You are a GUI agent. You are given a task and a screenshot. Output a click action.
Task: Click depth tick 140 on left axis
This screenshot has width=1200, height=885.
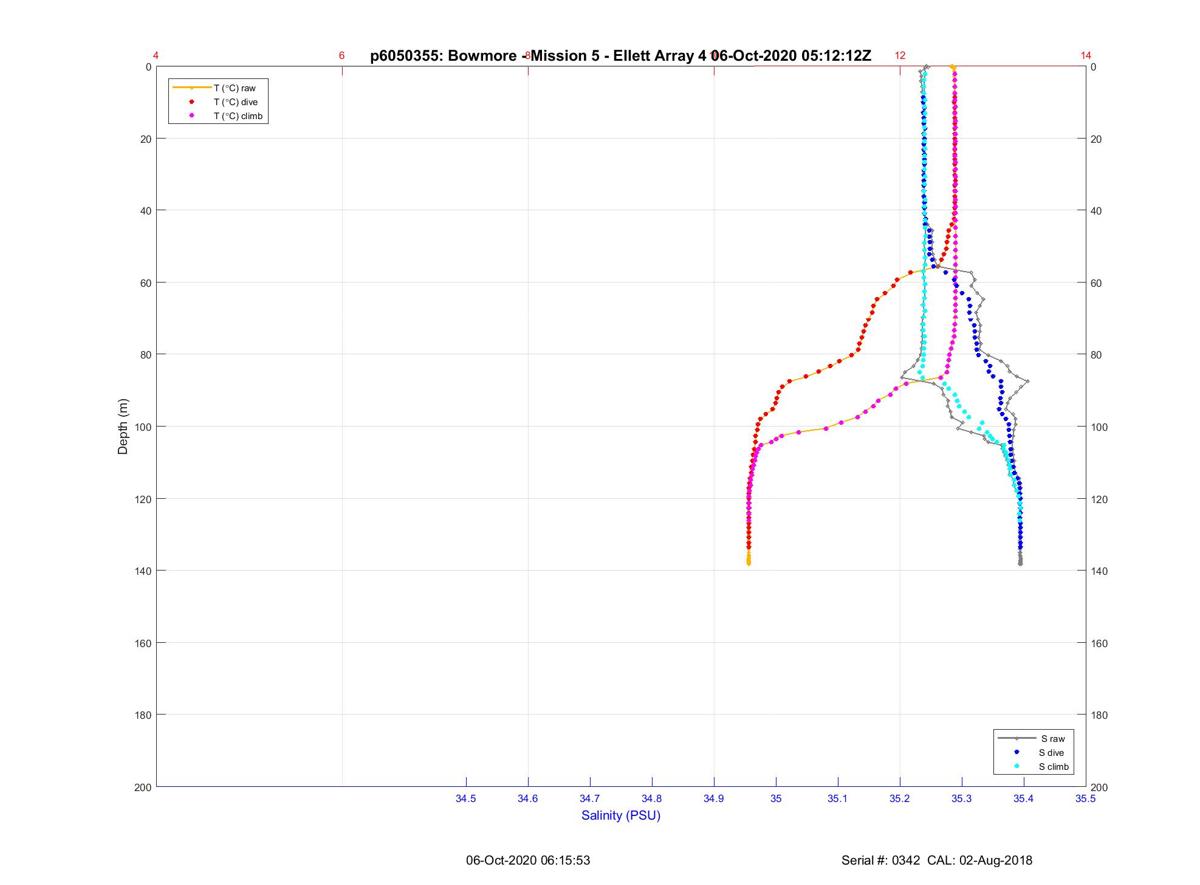coord(142,571)
